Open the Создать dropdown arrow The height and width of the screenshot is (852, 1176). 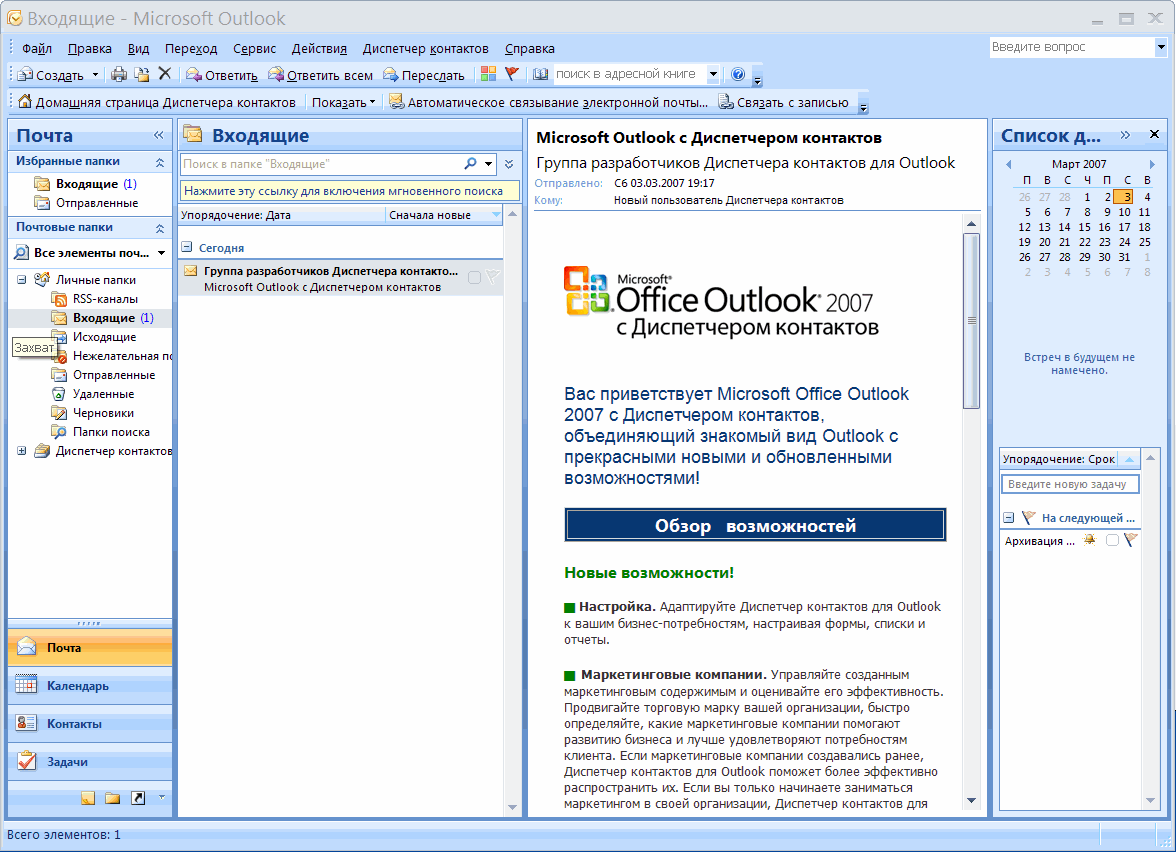95,74
